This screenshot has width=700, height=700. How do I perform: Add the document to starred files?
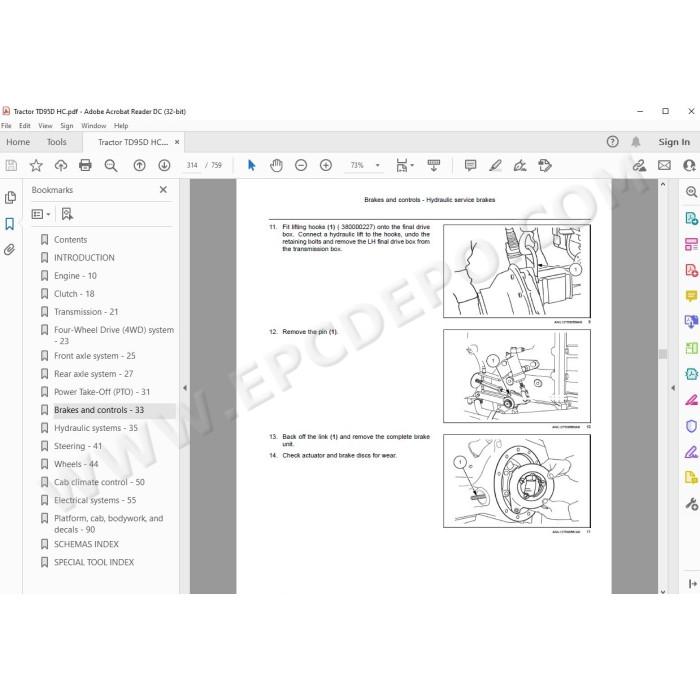36,166
